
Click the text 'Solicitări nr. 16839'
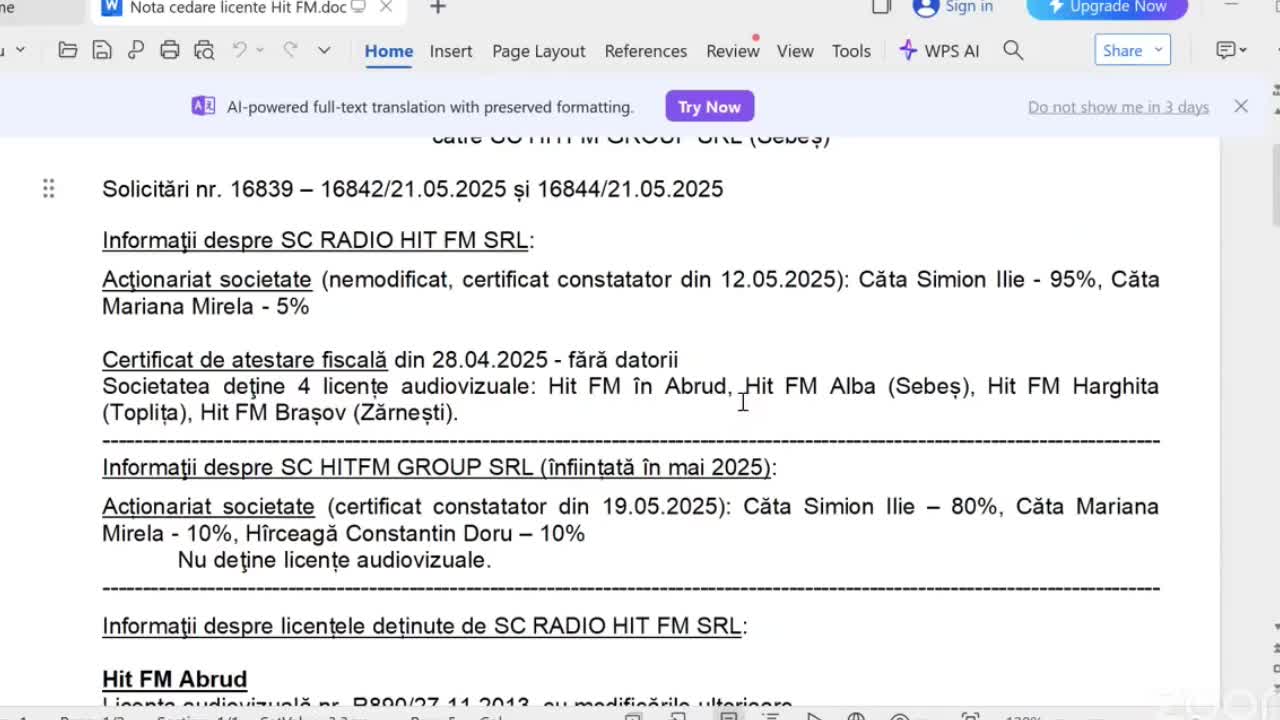pos(198,189)
